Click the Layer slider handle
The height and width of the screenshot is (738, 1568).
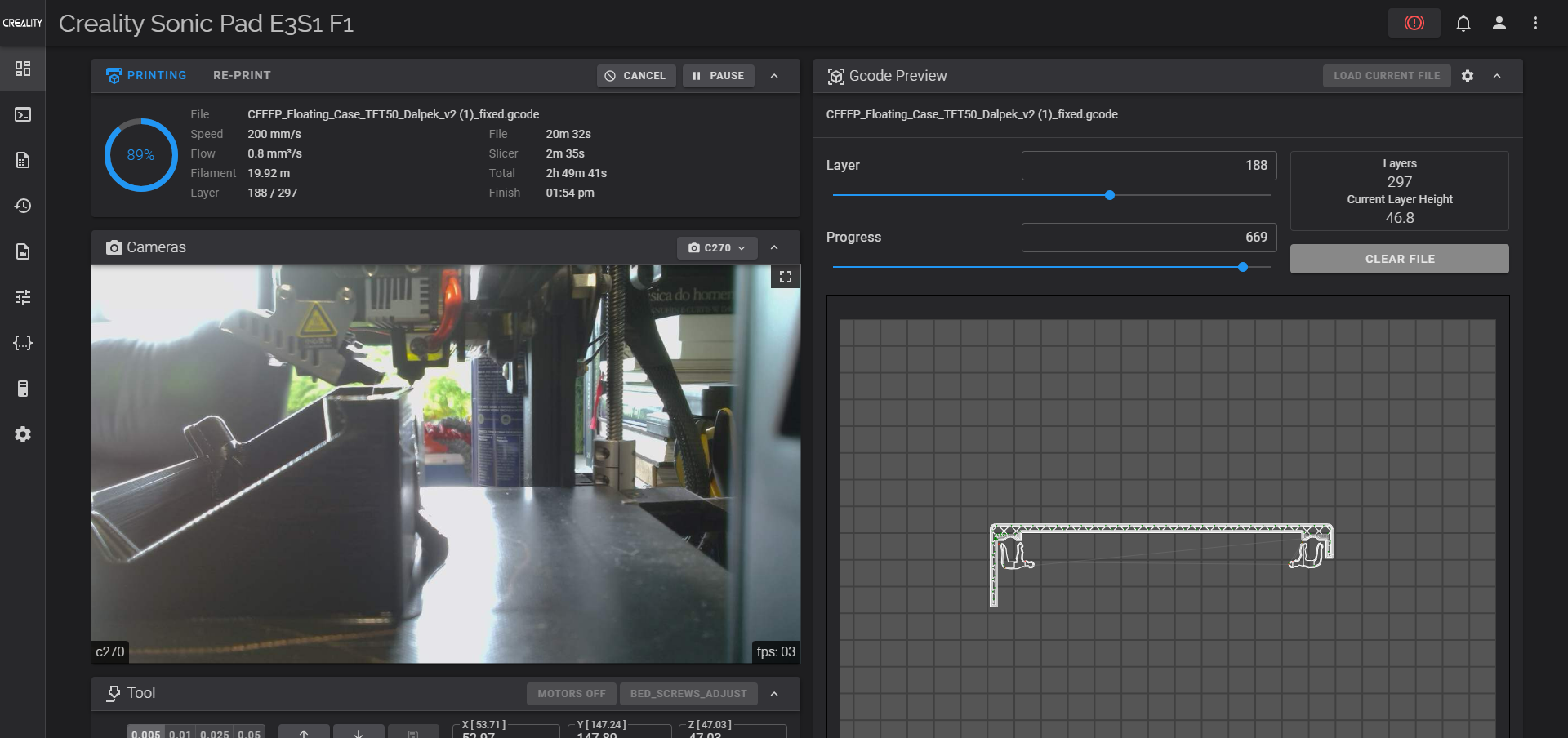pos(1110,195)
